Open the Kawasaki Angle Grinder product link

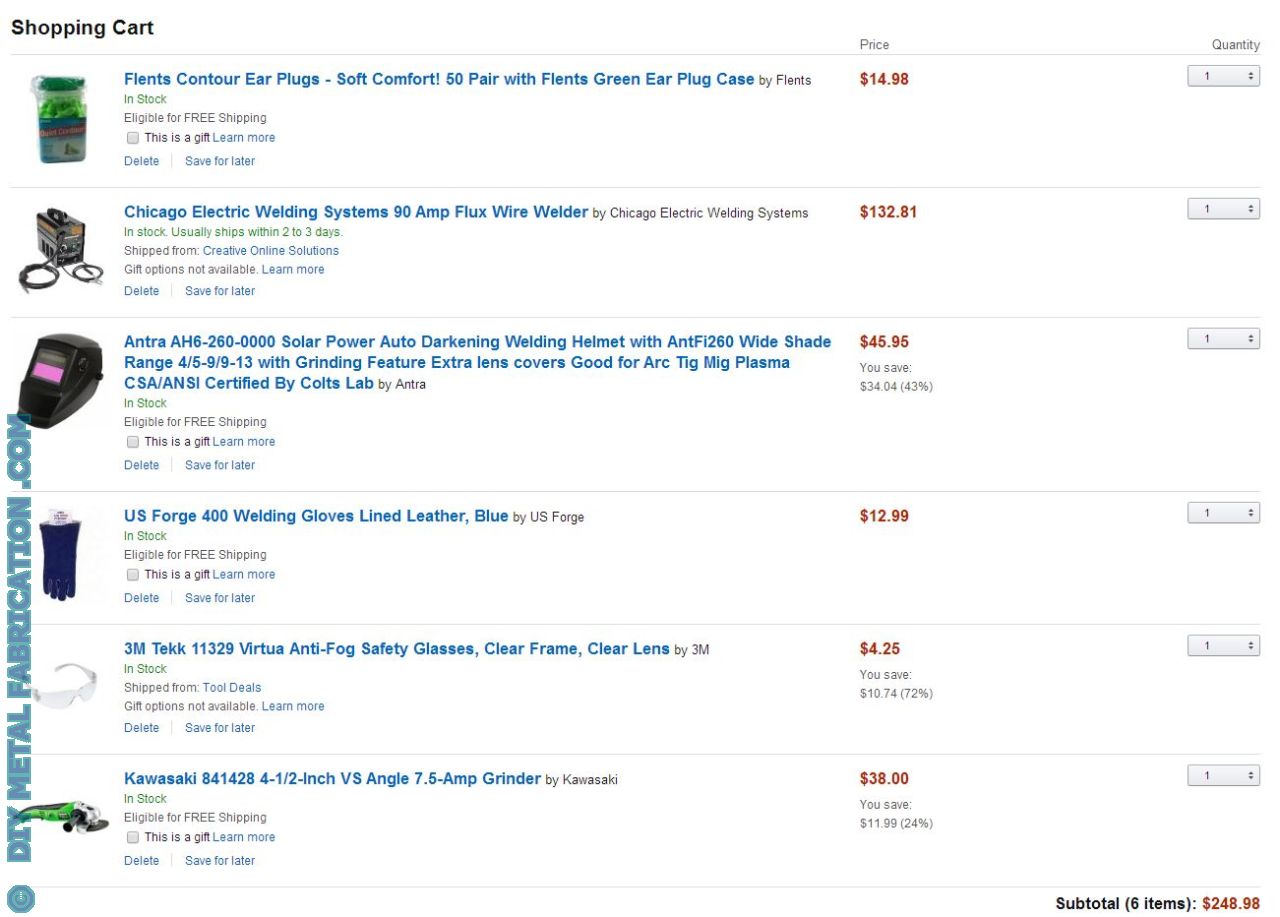point(332,779)
